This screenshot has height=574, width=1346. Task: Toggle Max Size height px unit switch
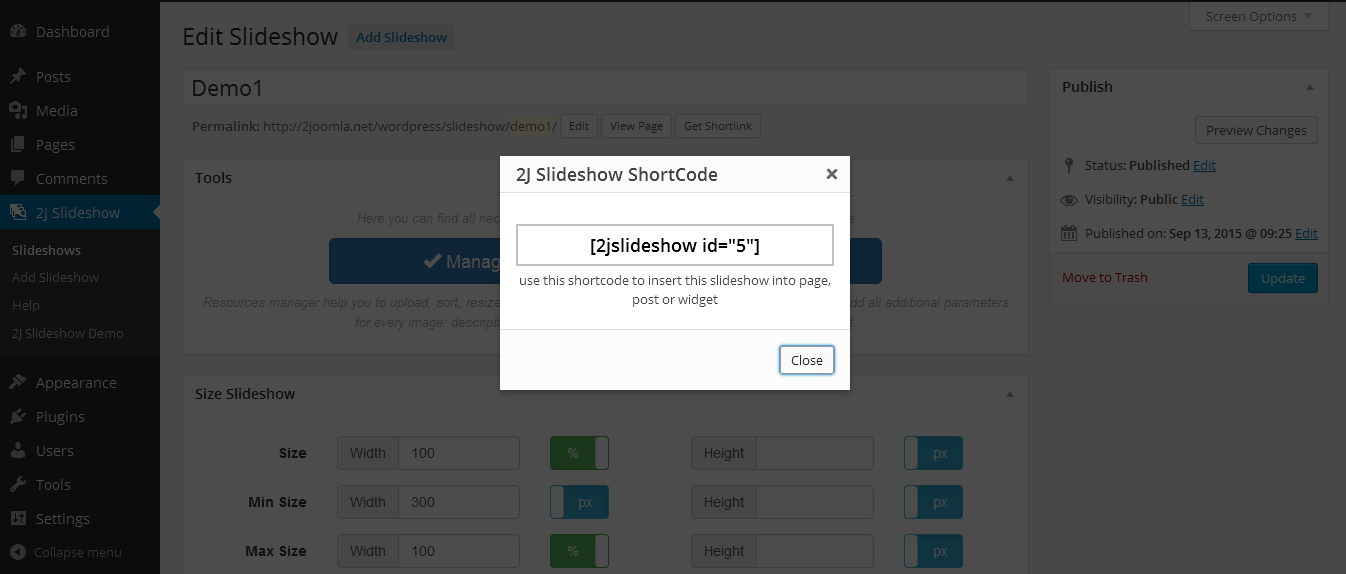tap(933, 551)
